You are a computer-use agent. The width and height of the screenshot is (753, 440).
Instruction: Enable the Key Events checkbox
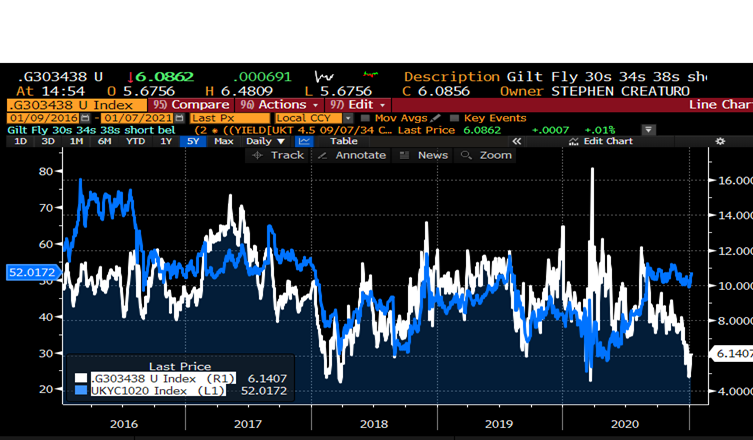454,118
